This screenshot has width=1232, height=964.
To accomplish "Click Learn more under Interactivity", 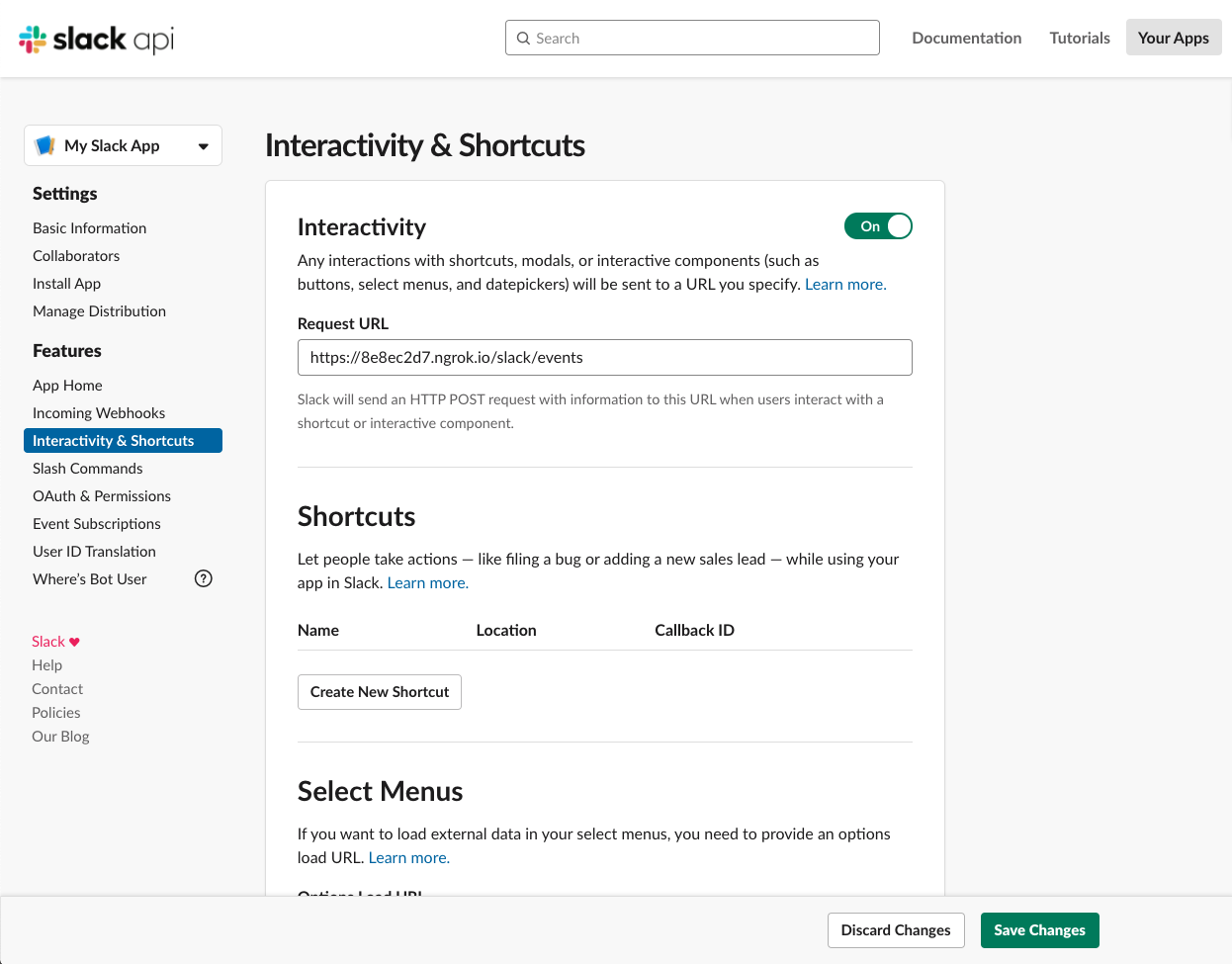I will [x=844, y=284].
